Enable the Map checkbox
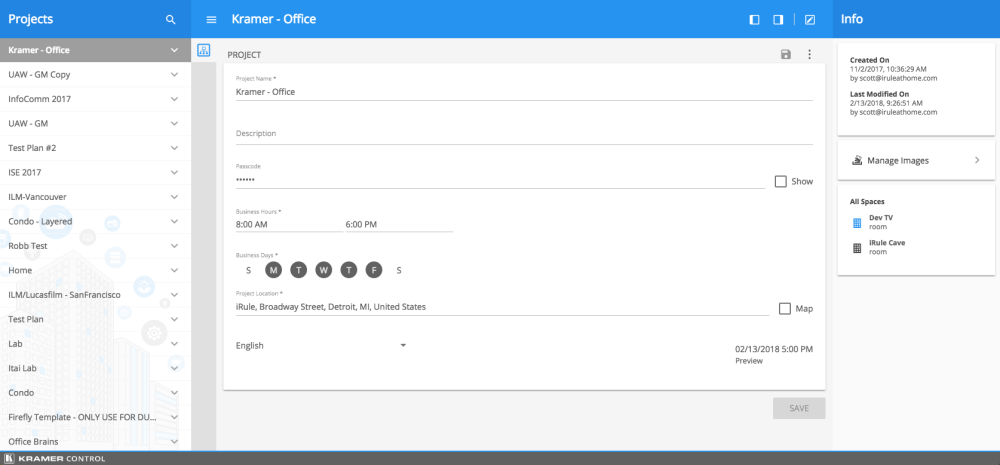 point(785,309)
